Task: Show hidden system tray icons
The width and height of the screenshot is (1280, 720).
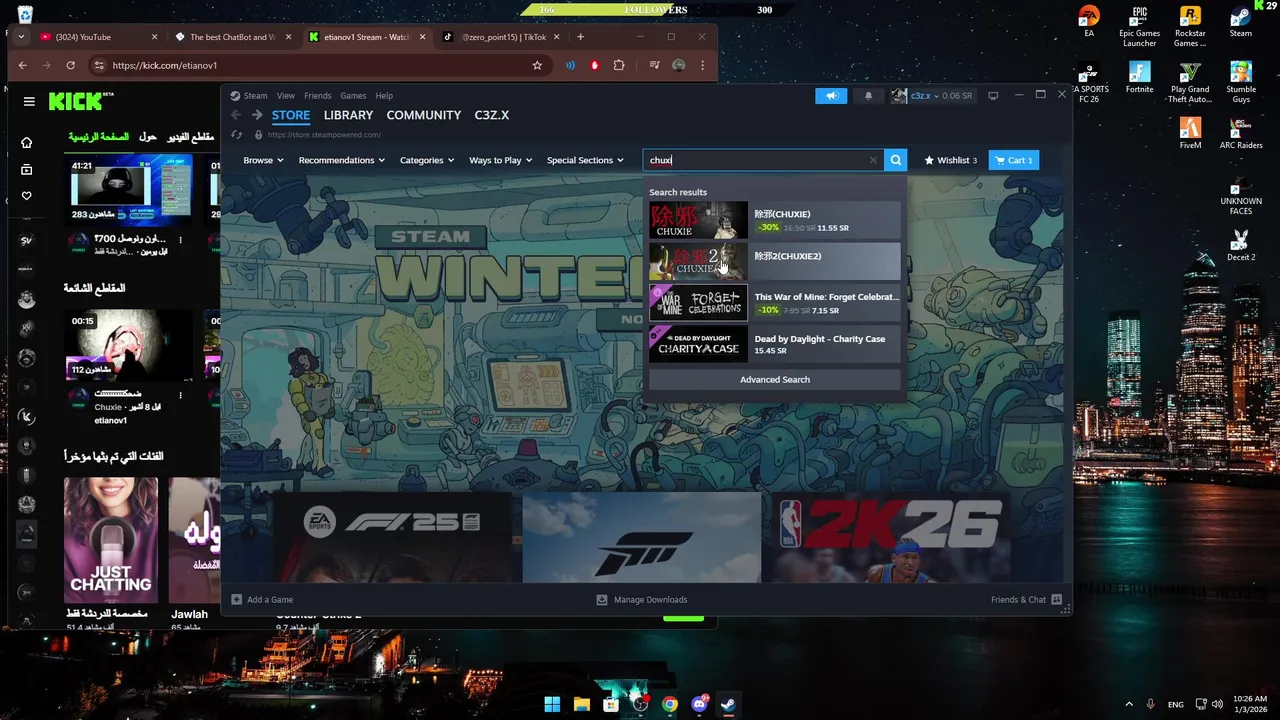Action: point(1129,704)
